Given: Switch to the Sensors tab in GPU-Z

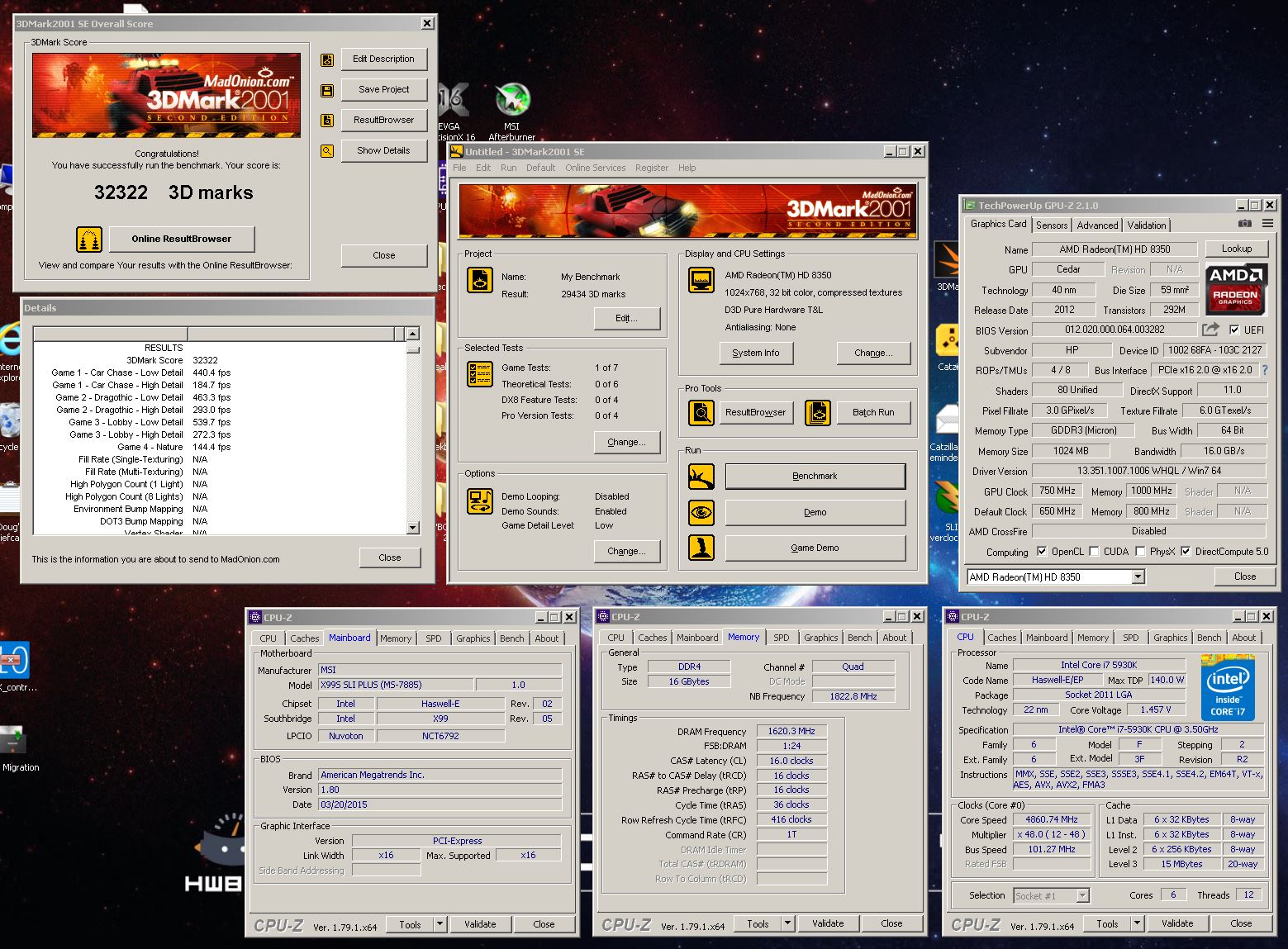Looking at the screenshot, I should (x=1052, y=225).
